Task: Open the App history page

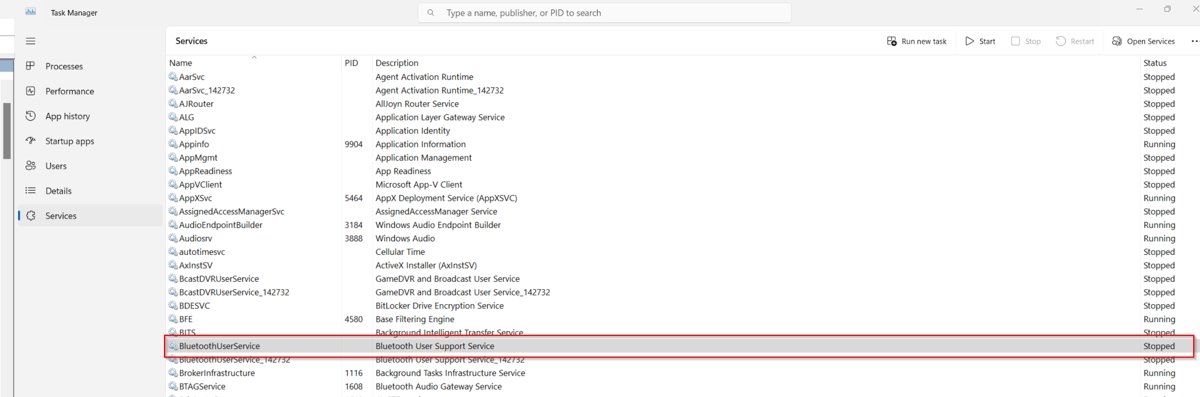Action: click(90, 116)
